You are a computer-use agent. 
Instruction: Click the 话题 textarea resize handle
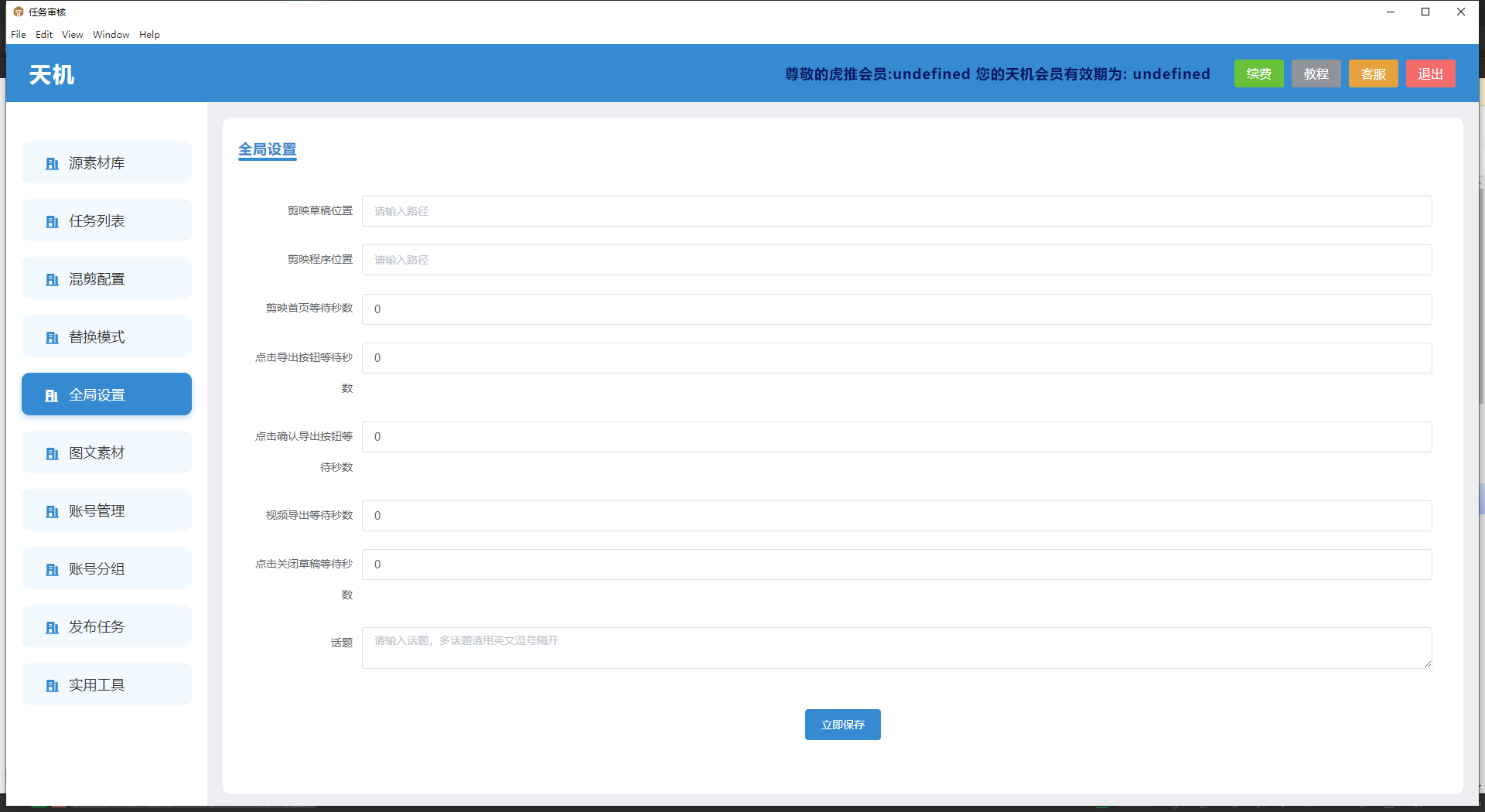tap(1427, 664)
